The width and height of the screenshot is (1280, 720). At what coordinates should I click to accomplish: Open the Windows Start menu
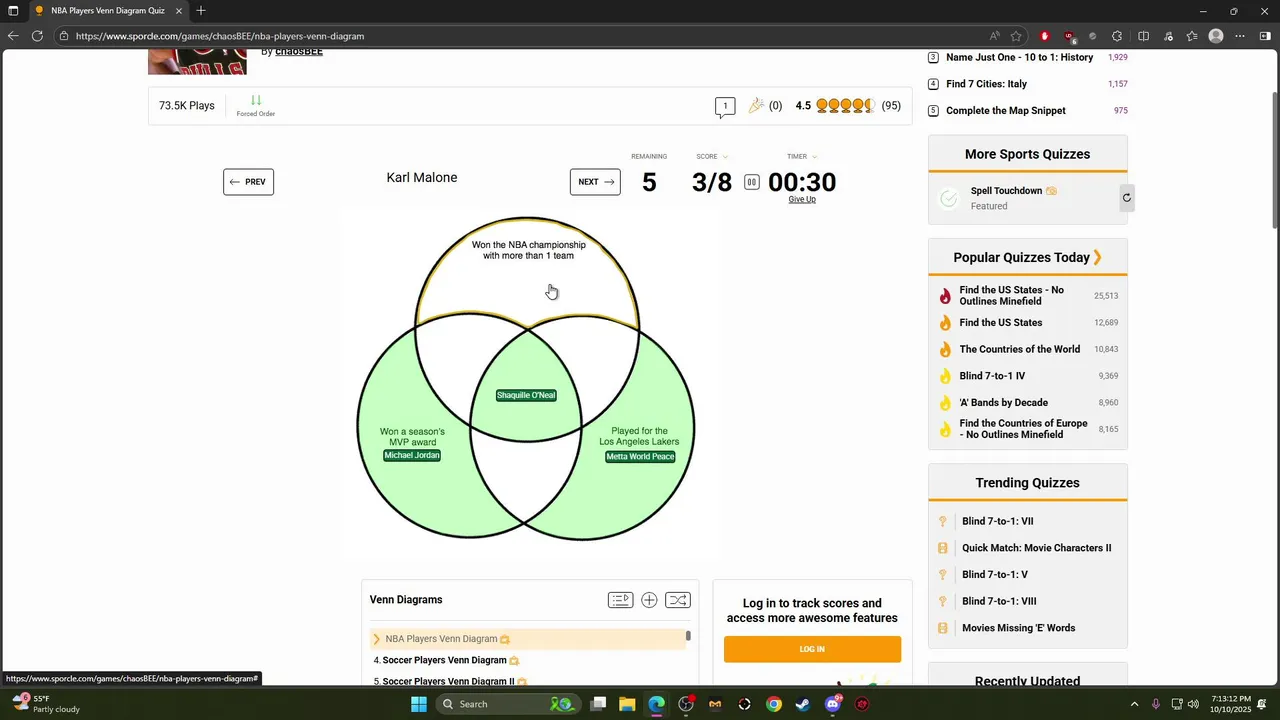(x=419, y=704)
